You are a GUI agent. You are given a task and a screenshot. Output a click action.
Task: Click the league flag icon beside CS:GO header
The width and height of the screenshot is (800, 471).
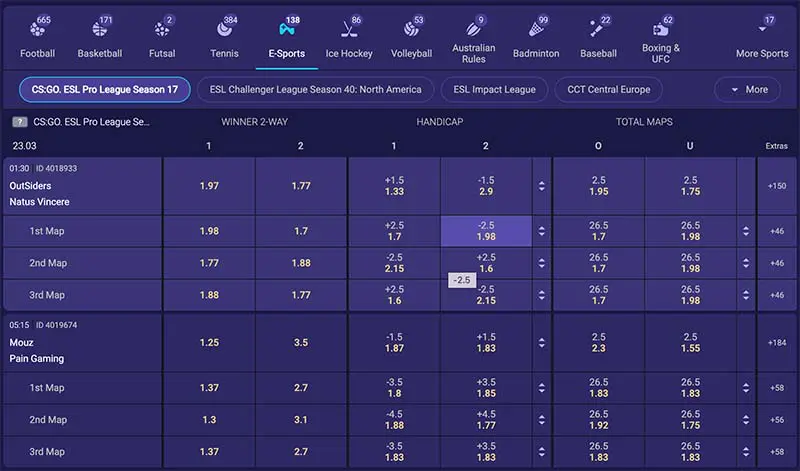tap(19, 122)
